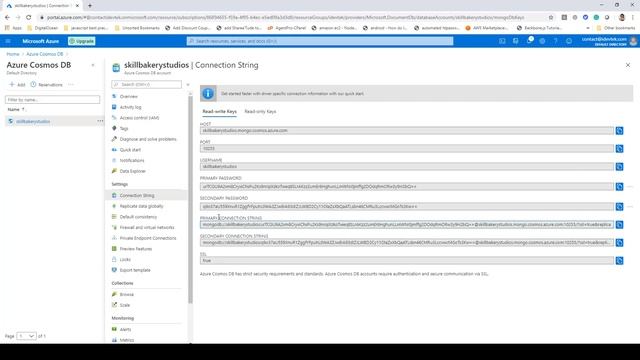Sort the list by Name column

(16, 109)
